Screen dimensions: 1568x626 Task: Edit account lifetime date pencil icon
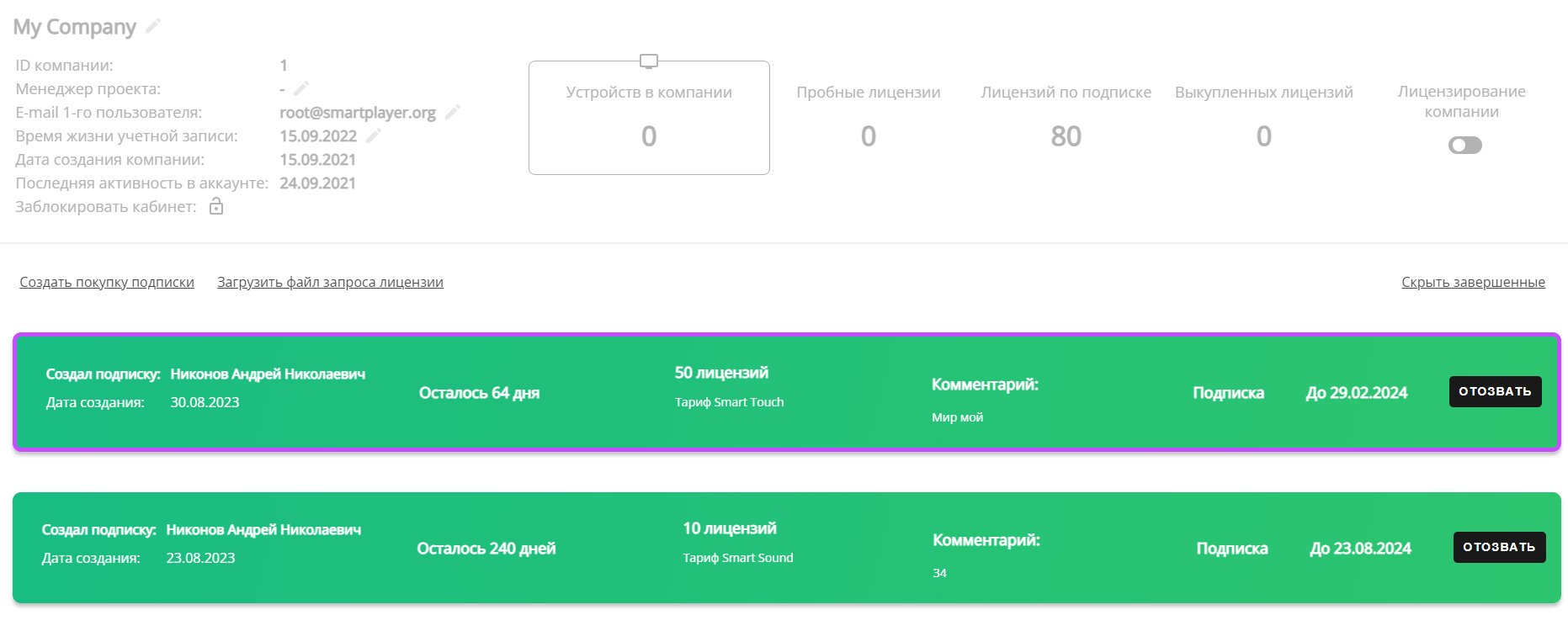point(374,135)
